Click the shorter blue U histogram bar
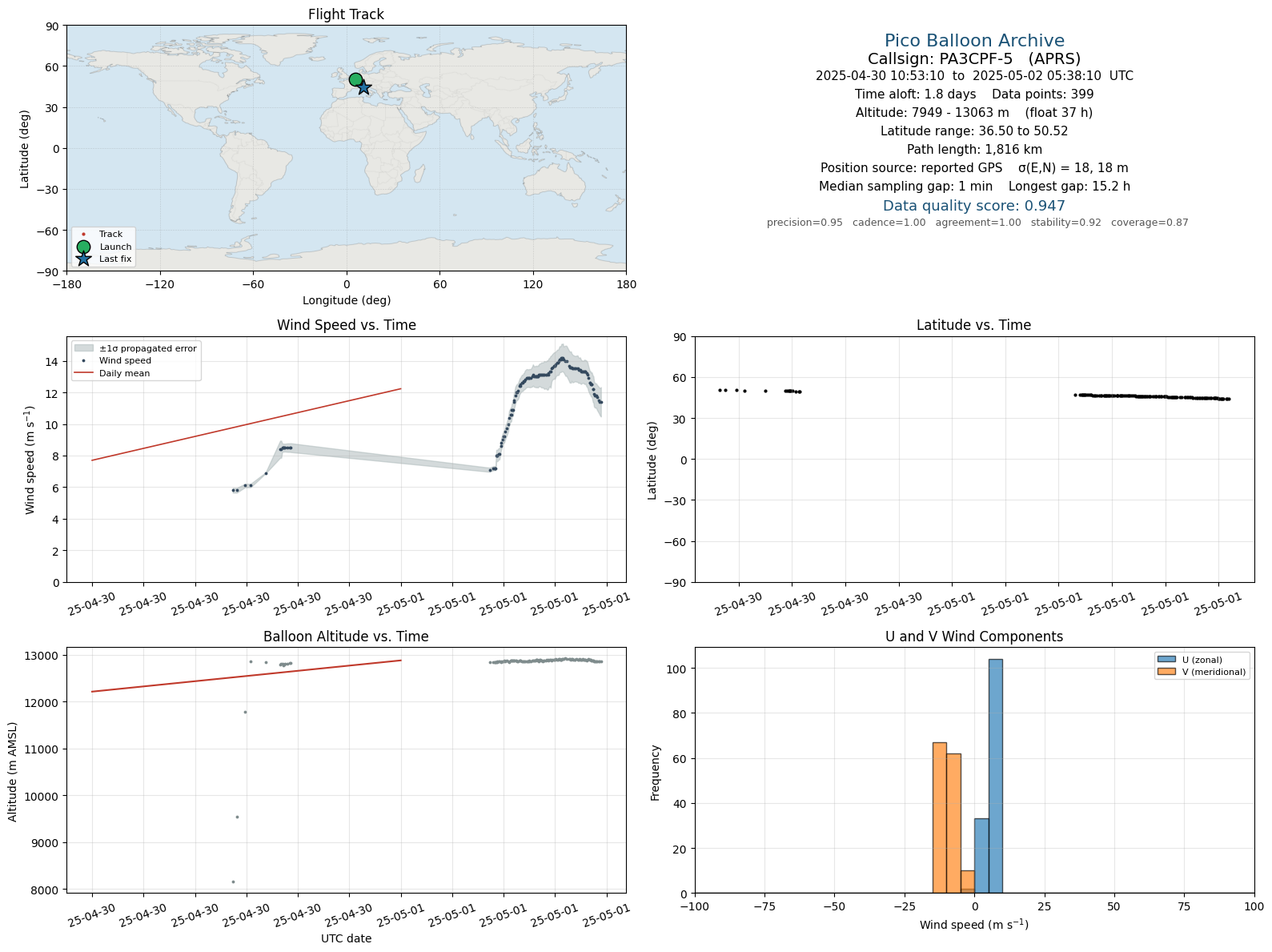This screenshot has width=1272, height=952. click(981, 855)
